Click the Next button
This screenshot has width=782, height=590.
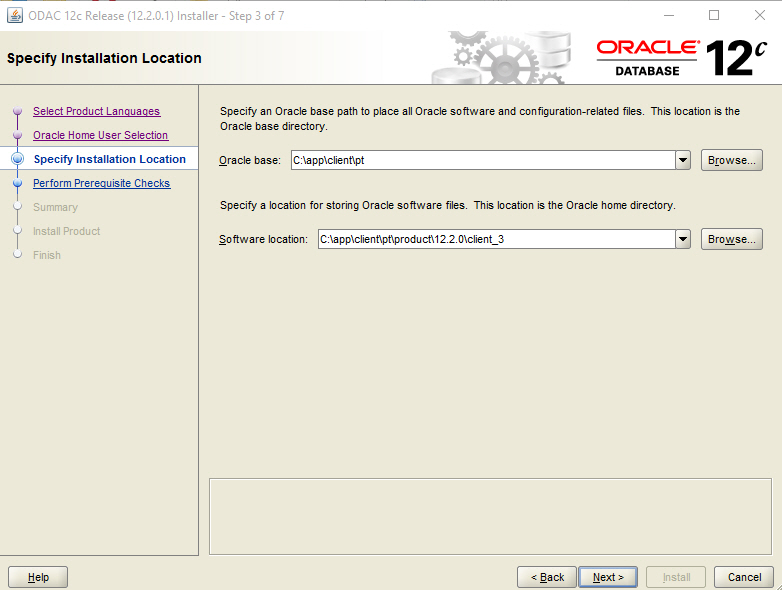click(x=607, y=577)
